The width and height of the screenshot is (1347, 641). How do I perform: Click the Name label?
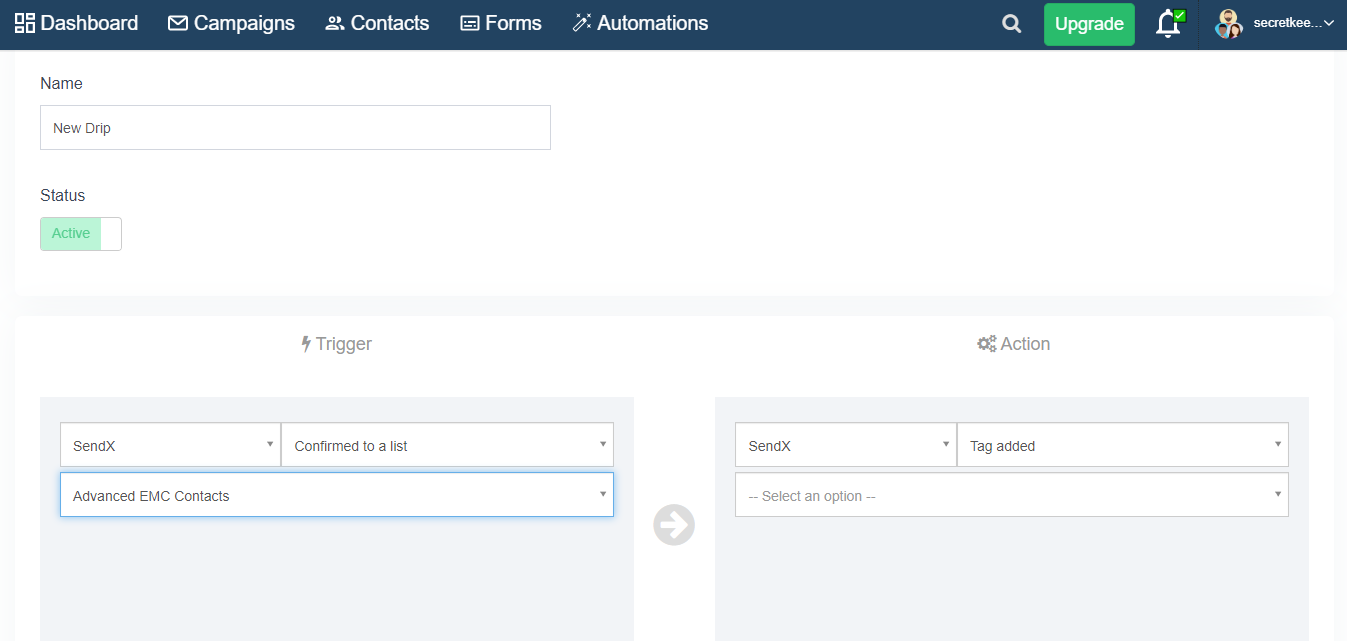pyautogui.click(x=61, y=83)
